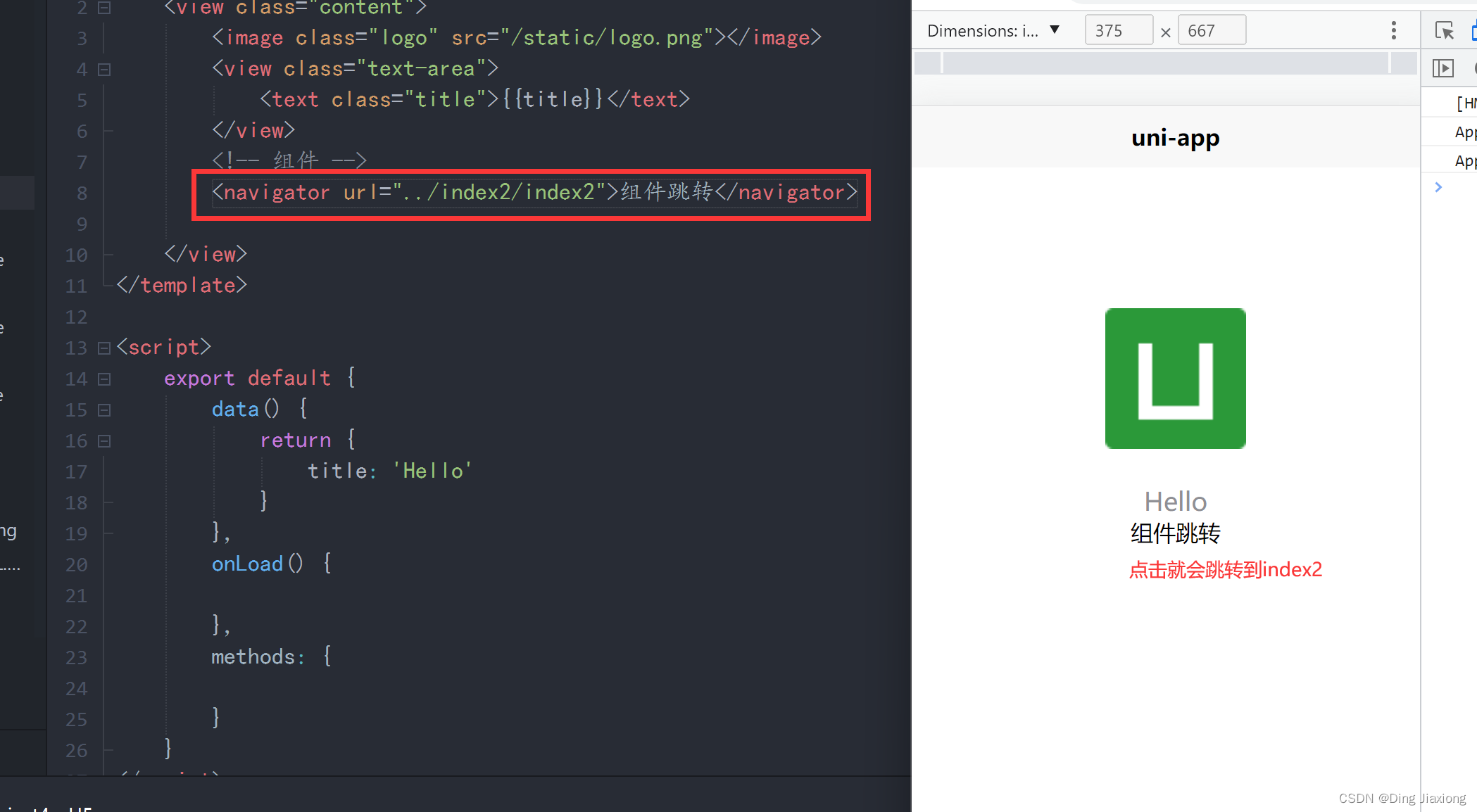
Task: Click the 'Hello' string on line 17
Action: (x=432, y=471)
